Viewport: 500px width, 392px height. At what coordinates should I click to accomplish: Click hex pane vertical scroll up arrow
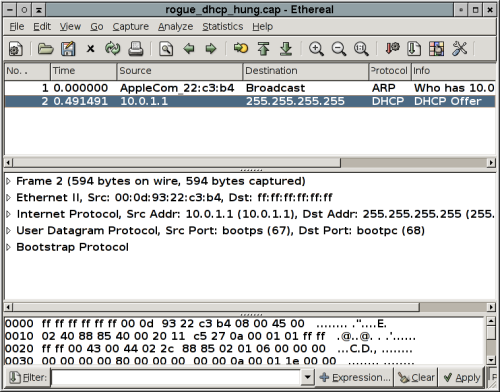coord(491,321)
